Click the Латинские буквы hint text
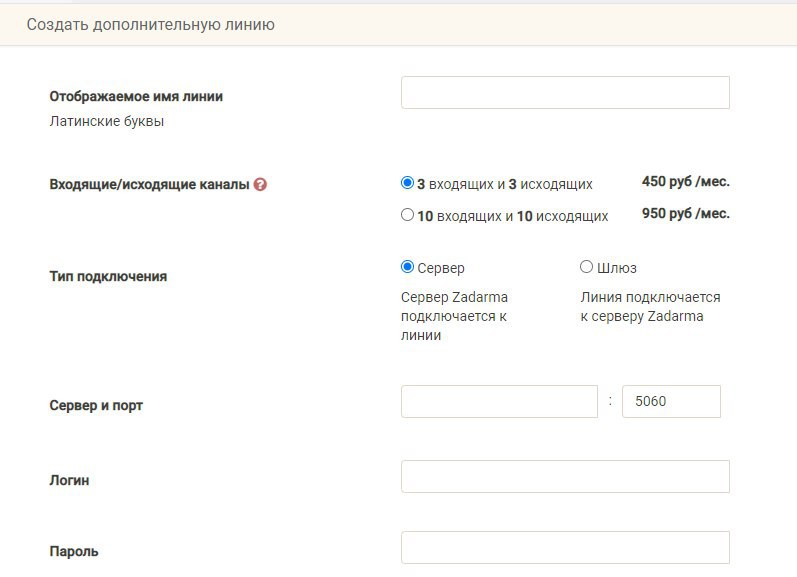 (x=107, y=122)
